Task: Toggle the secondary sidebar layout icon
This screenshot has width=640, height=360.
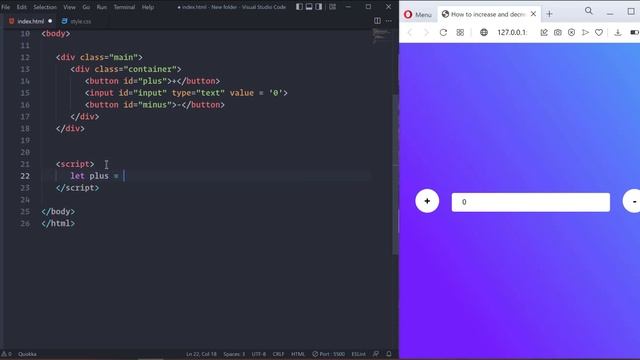Action: (x=319, y=7)
